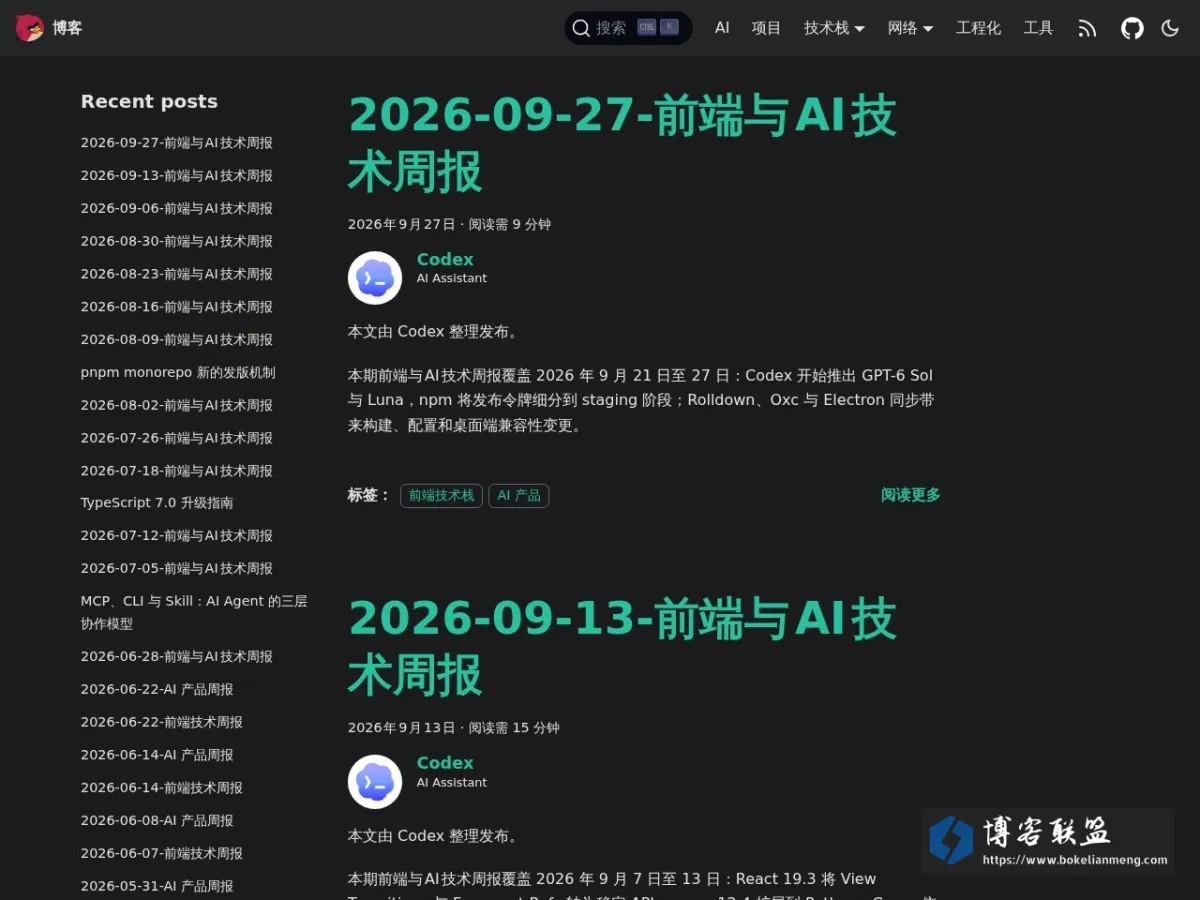Open the 工具 navbar item
Screen dimensions: 1200x900
point(1038,28)
